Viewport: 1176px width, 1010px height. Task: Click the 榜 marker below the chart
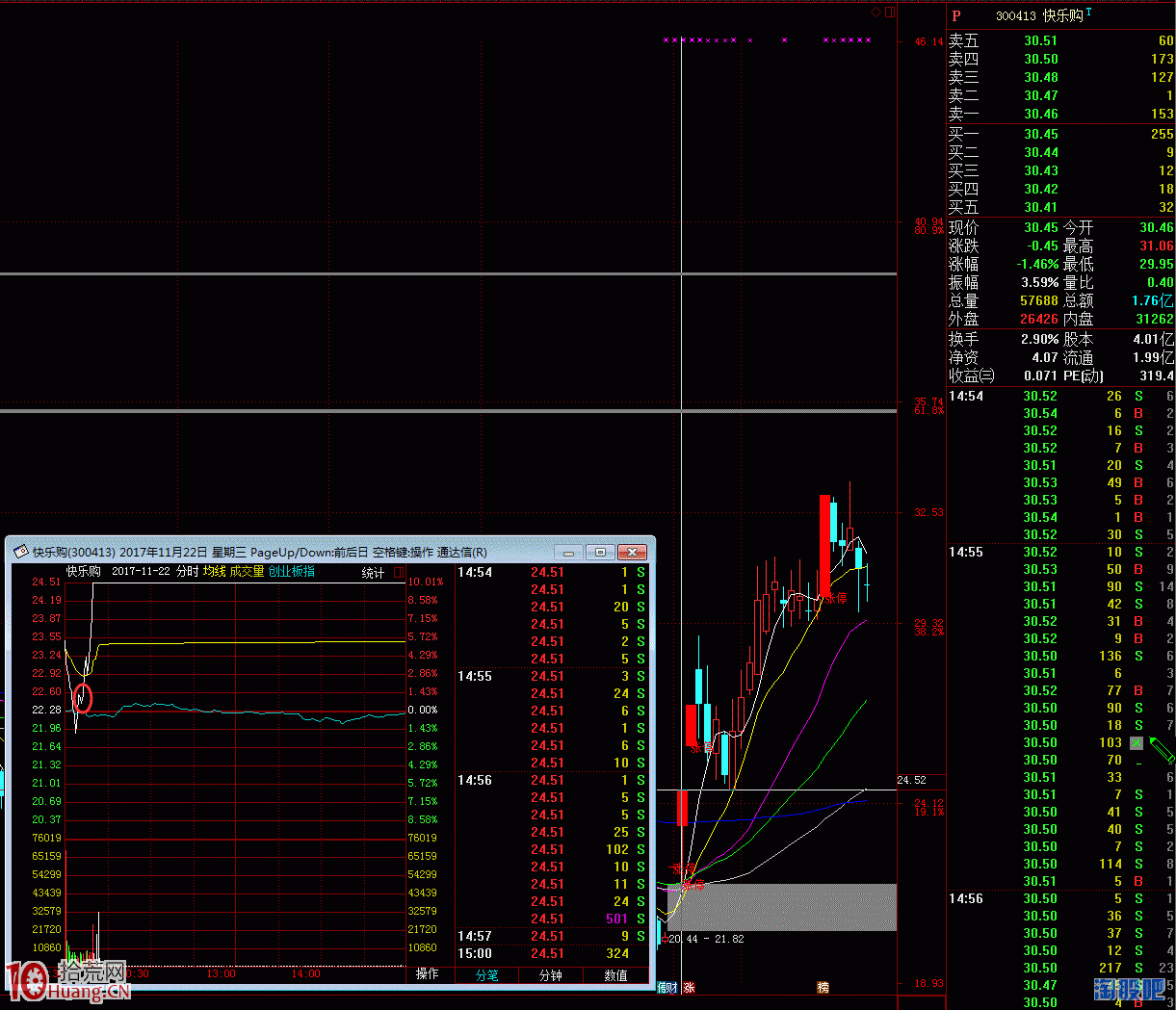[823, 987]
